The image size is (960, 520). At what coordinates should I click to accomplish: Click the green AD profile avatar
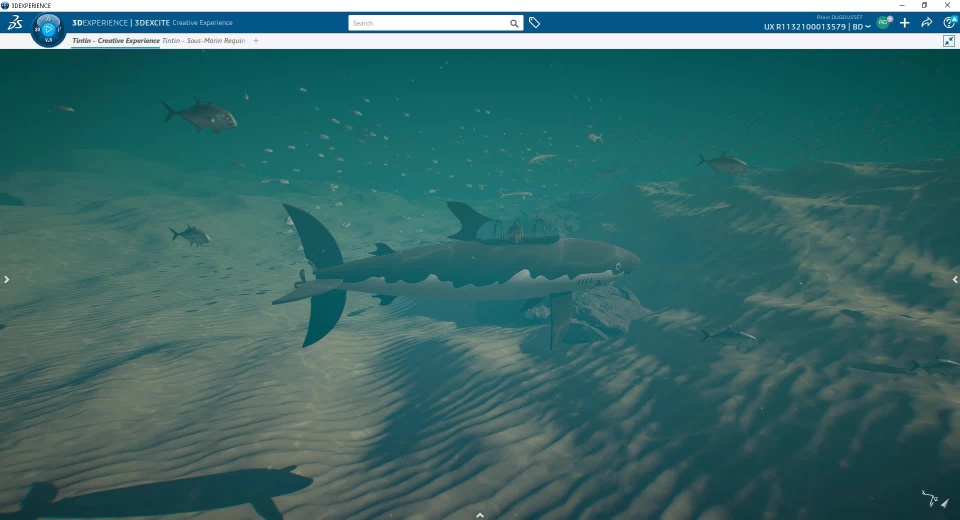coord(883,22)
